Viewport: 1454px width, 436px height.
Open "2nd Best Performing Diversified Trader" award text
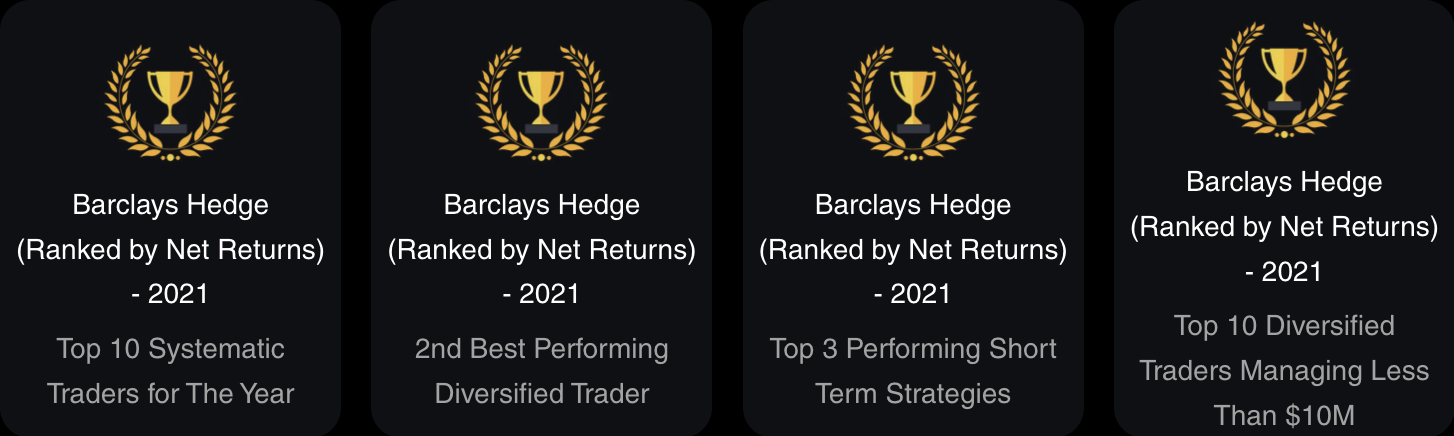pyautogui.click(x=541, y=371)
